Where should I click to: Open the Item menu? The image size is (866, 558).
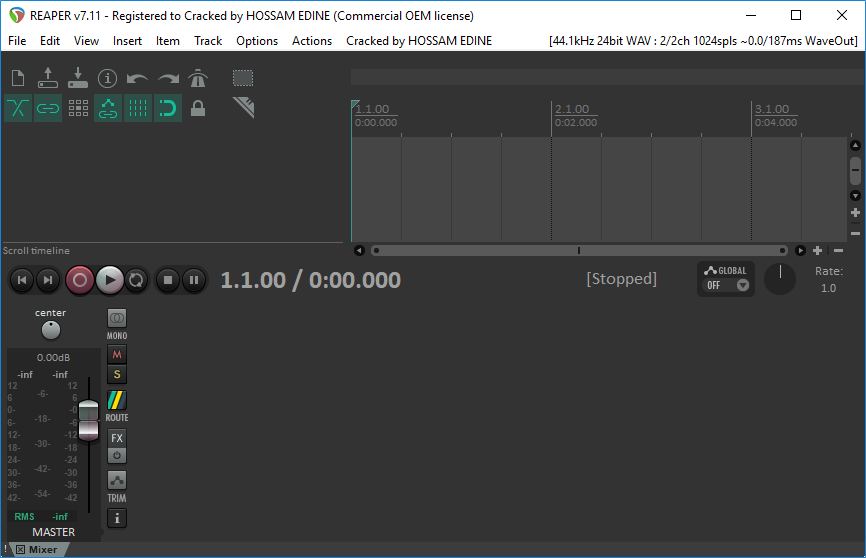[167, 41]
